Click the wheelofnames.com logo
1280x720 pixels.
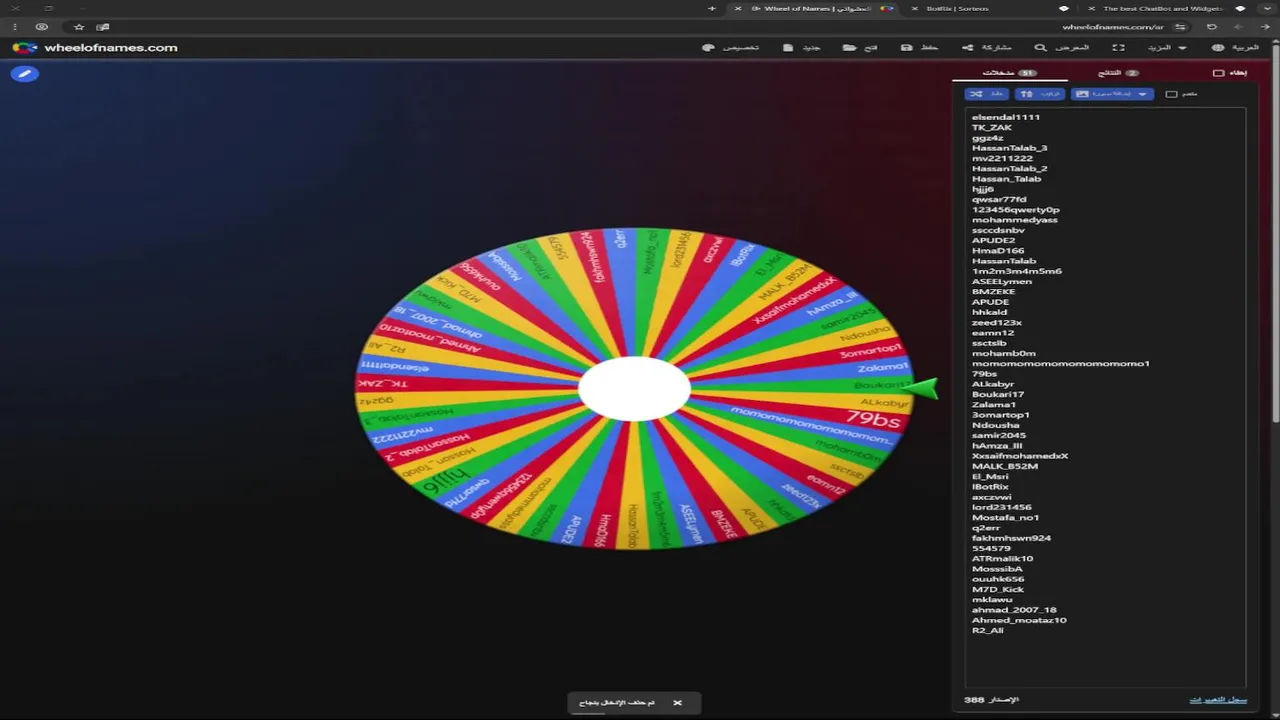point(95,47)
